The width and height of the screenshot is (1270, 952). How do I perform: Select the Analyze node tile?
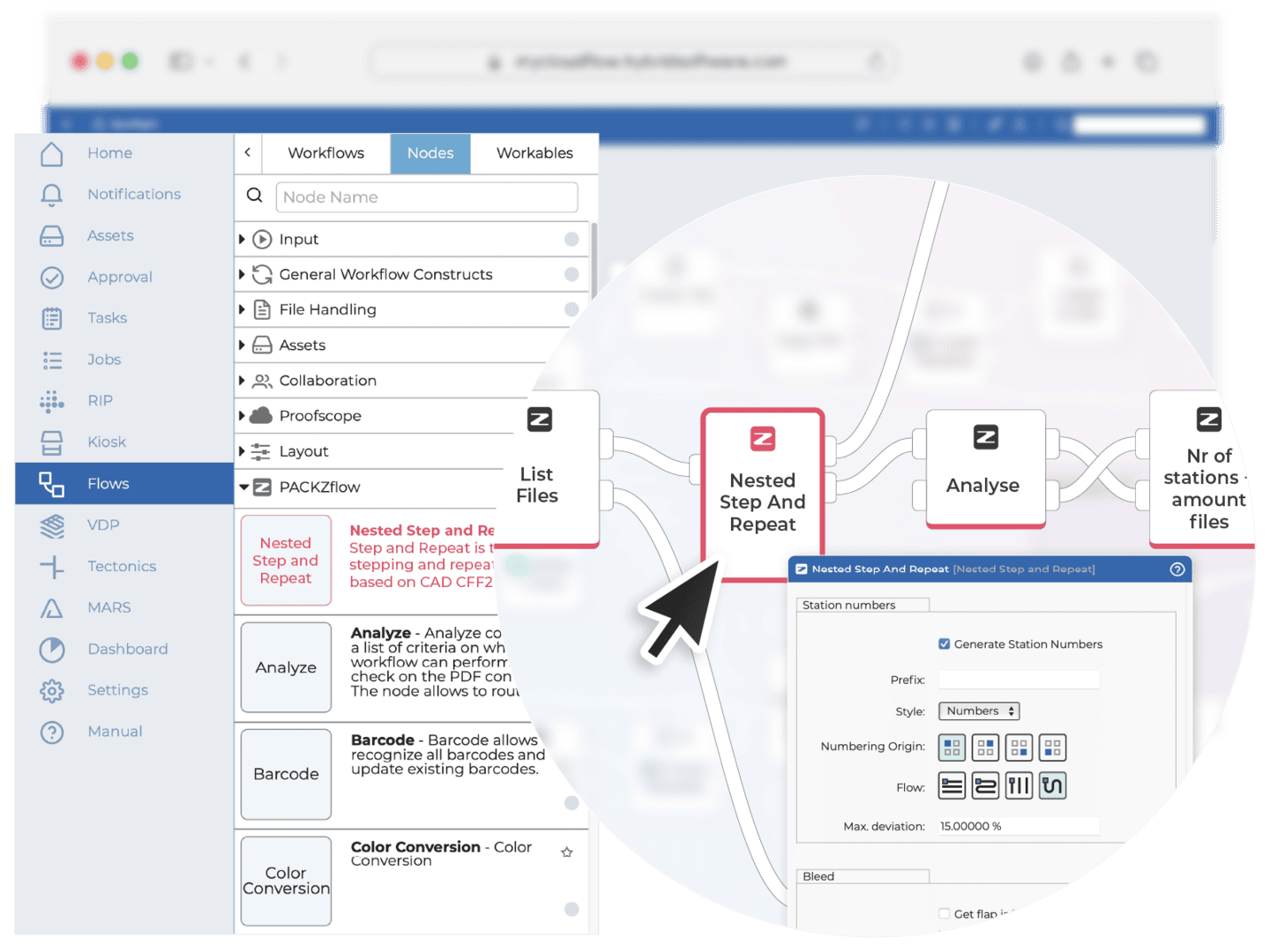[286, 667]
